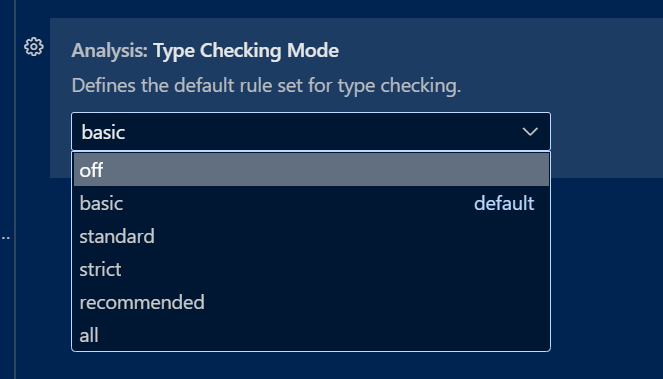This screenshot has width=663, height=379.
Task: Click the vertical divider line left of gear
Action: pyautogui.click(x=15, y=190)
